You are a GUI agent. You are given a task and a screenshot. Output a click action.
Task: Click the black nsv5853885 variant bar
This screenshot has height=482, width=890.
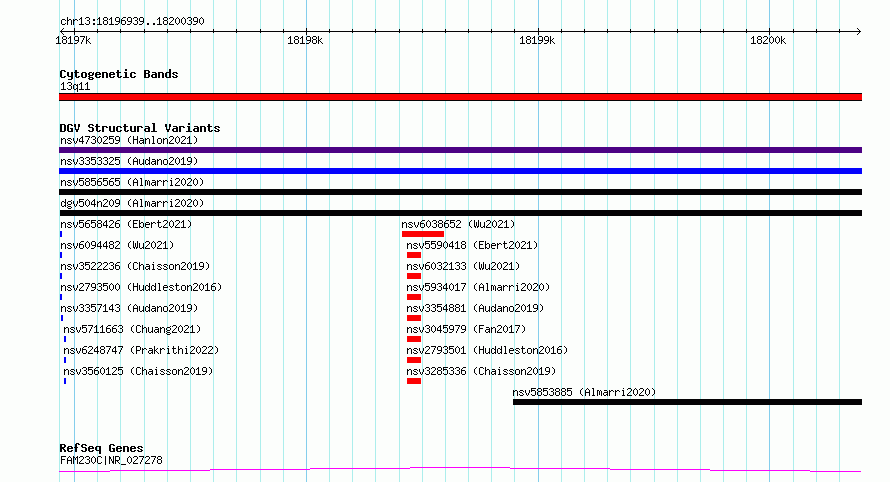click(x=687, y=402)
